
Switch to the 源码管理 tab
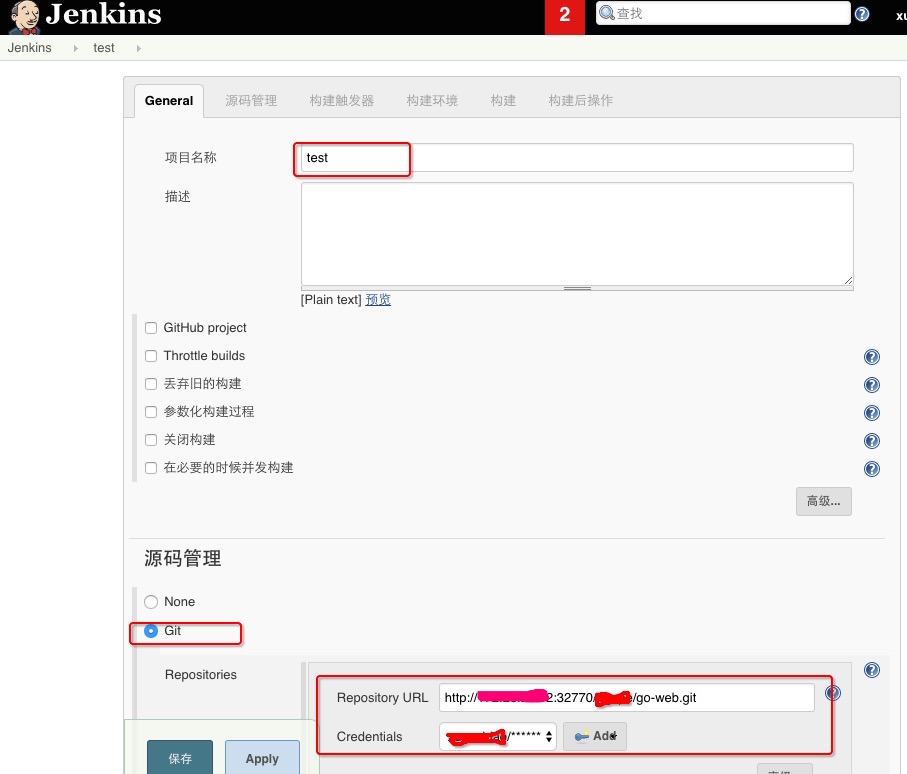pyautogui.click(x=251, y=101)
